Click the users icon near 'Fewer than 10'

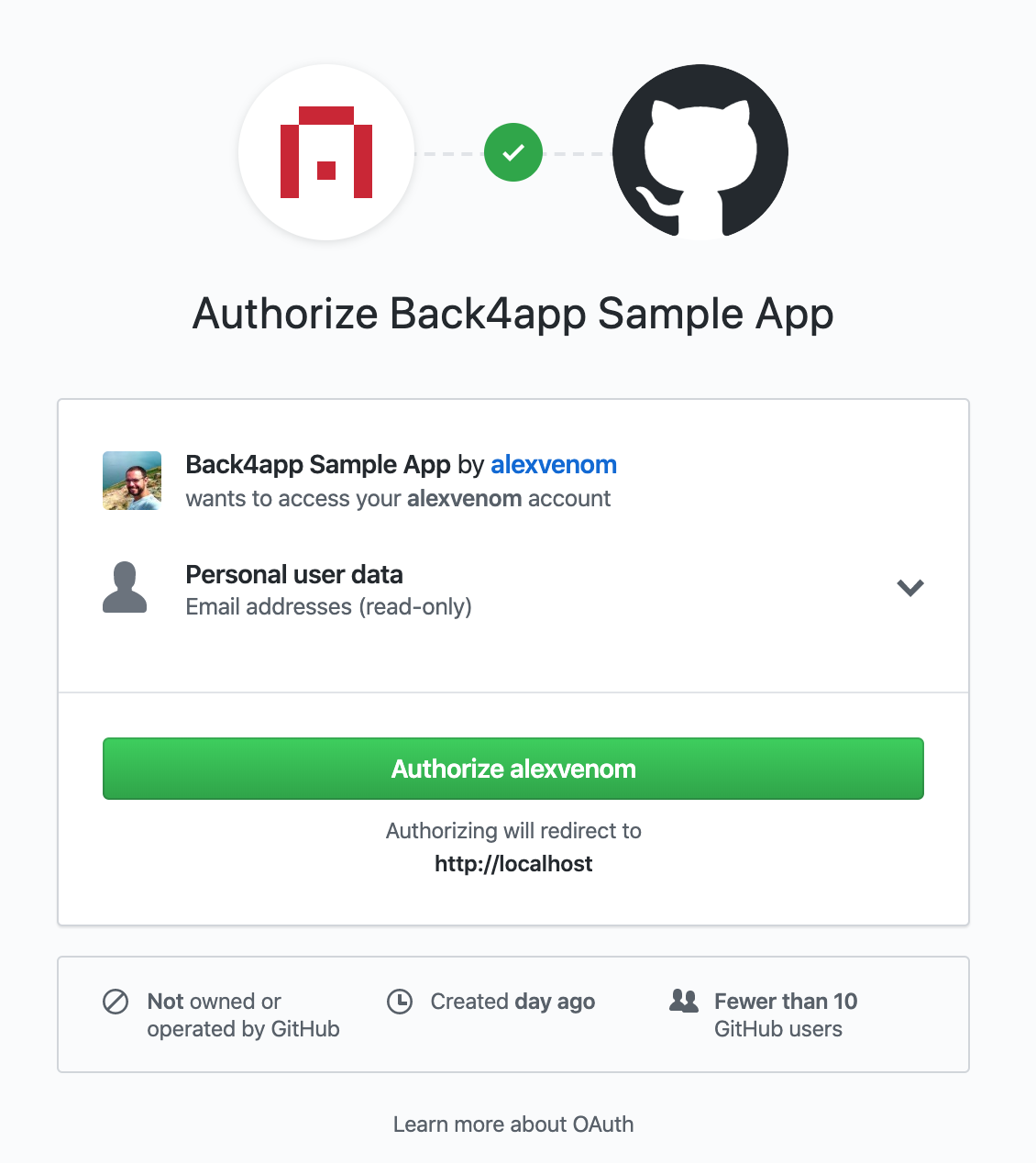[x=686, y=1002]
